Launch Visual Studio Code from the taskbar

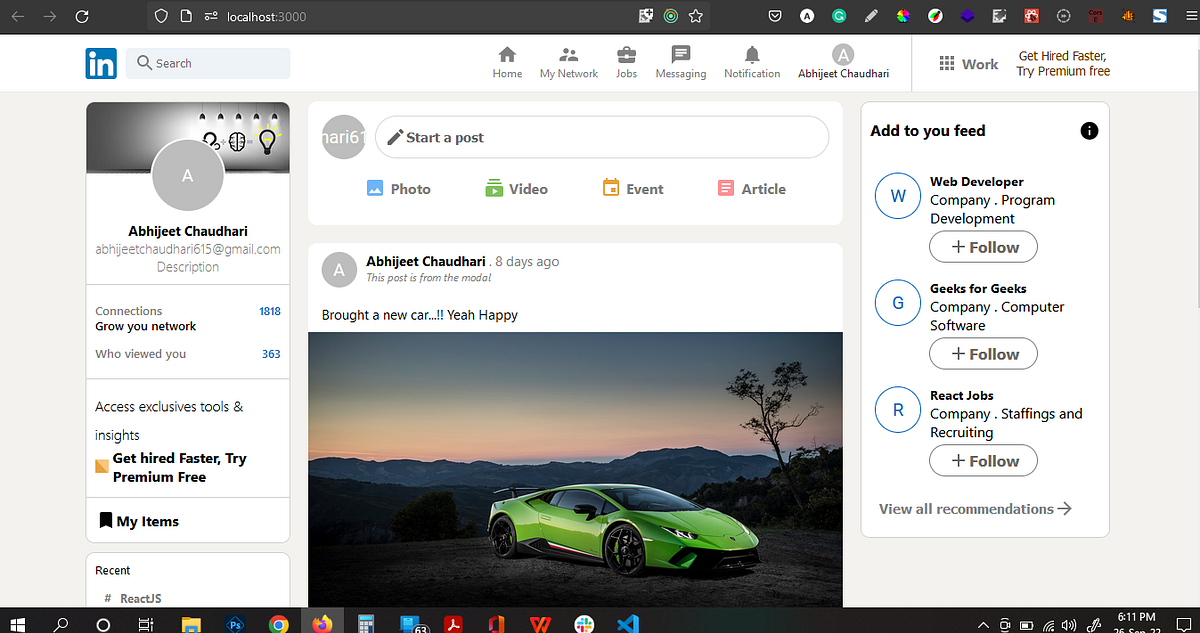(x=627, y=622)
